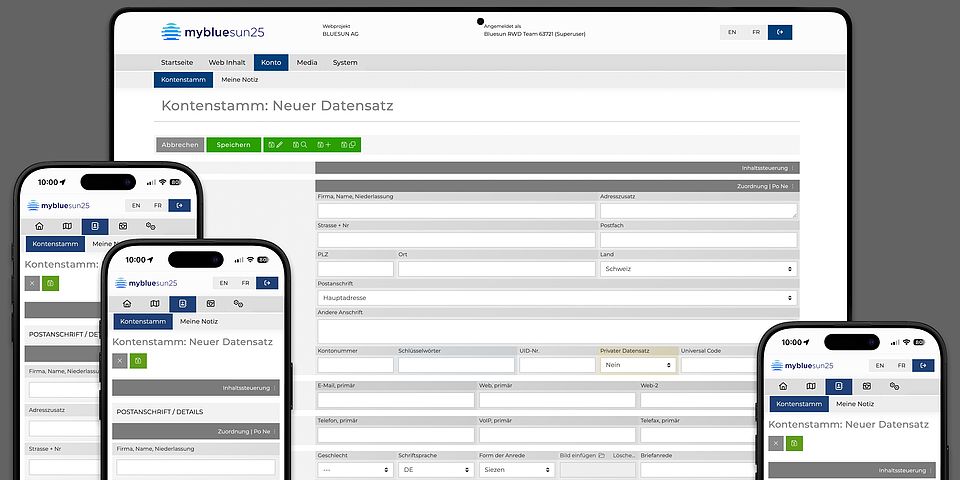The width and height of the screenshot is (960, 480).
Task: Open Media menu on the tablet
Action: point(307,62)
